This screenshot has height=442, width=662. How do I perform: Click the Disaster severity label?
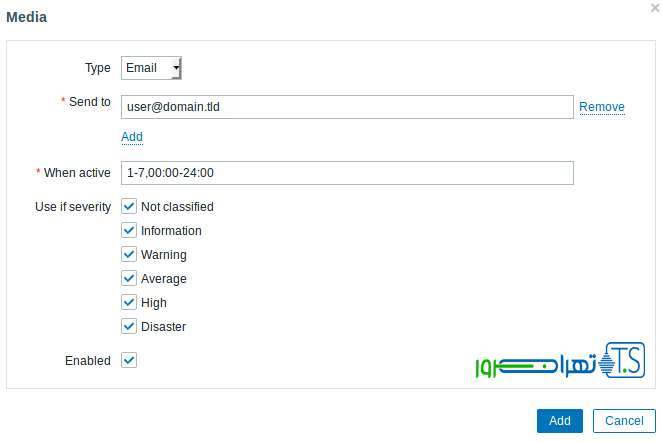163,327
